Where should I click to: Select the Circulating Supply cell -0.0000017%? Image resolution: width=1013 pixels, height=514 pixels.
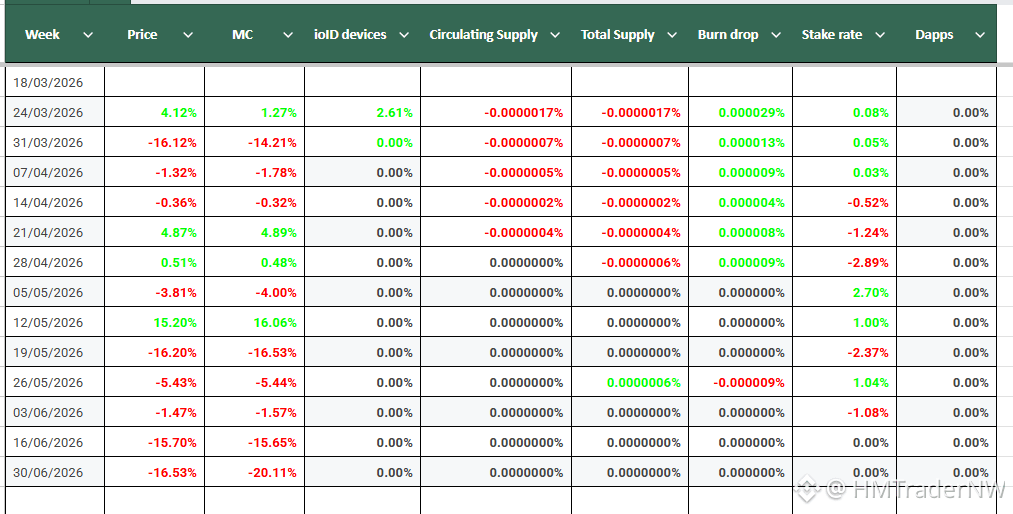pos(496,112)
